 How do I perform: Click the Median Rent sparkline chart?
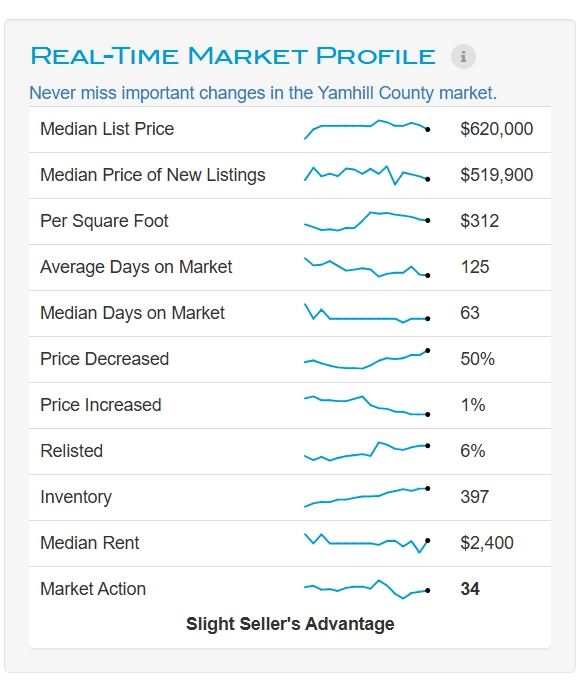[x=367, y=543]
